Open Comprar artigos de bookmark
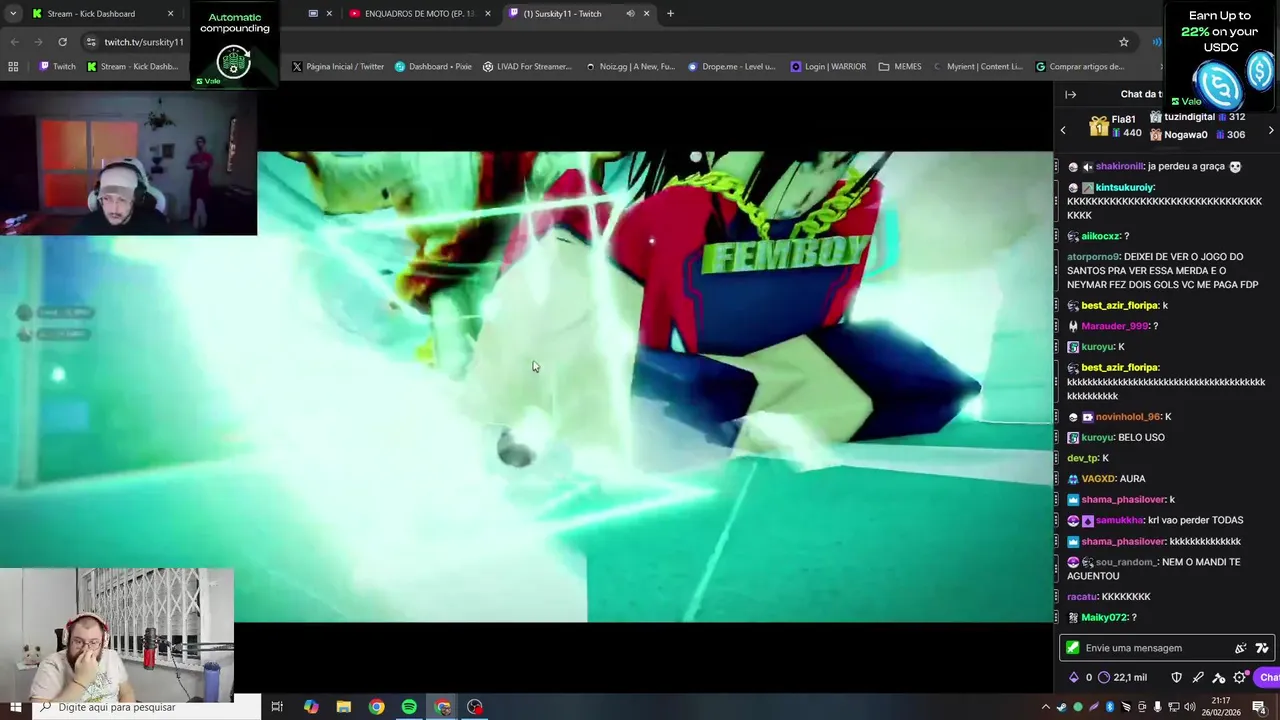 (x=1080, y=67)
